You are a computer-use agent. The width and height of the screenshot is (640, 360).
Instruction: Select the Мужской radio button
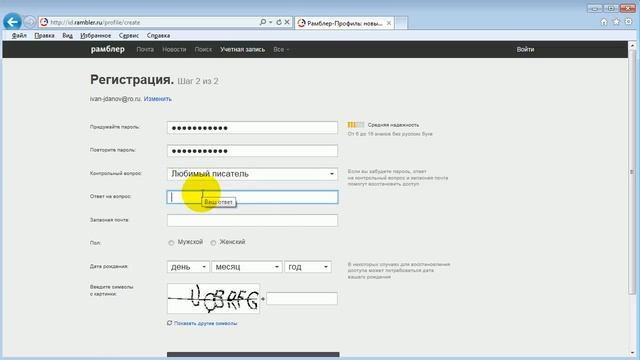tap(171, 242)
